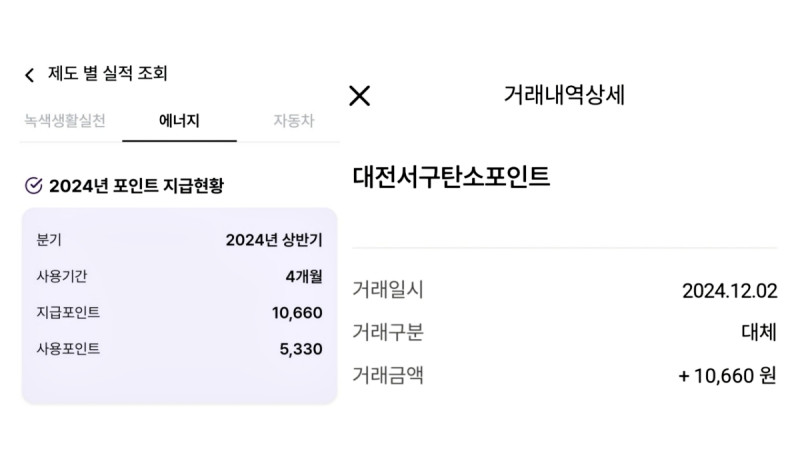Click the 거래구분 value 대체

click(x=759, y=332)
